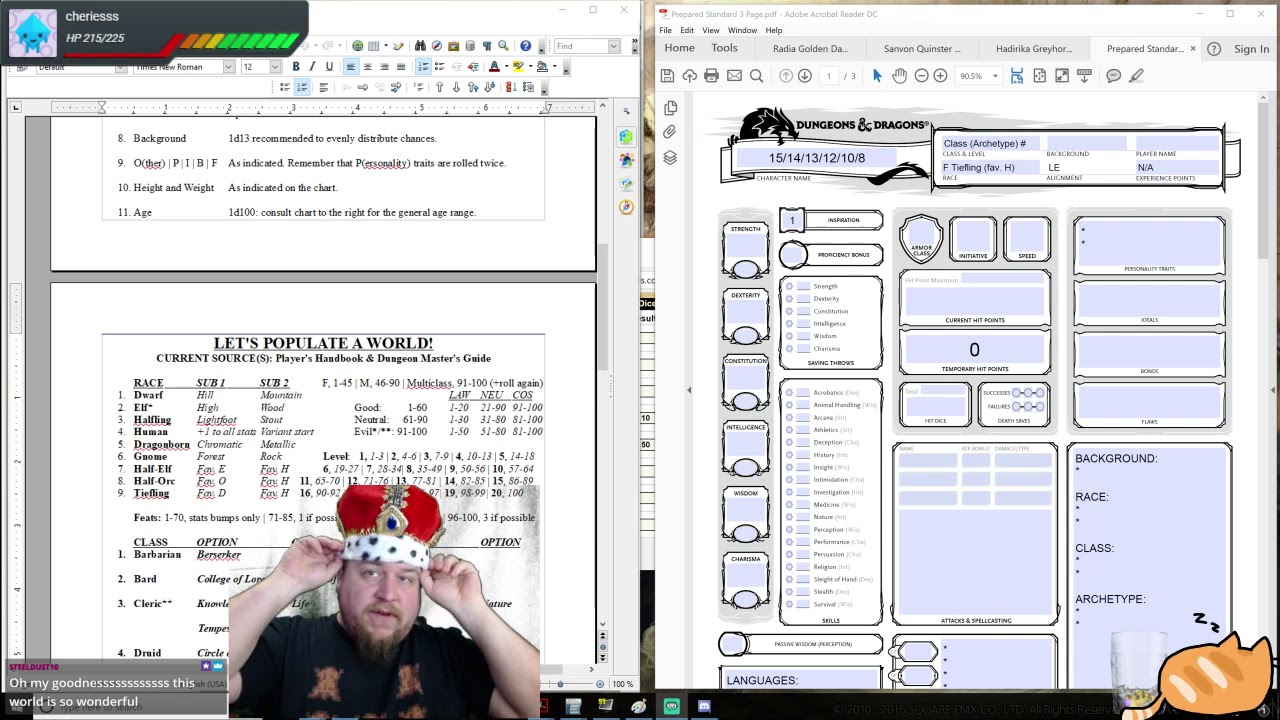1280x720 pixels.
Task: Click the fit-width scrolling icon in Acrobat
Action: click(x=1017, y=76)
